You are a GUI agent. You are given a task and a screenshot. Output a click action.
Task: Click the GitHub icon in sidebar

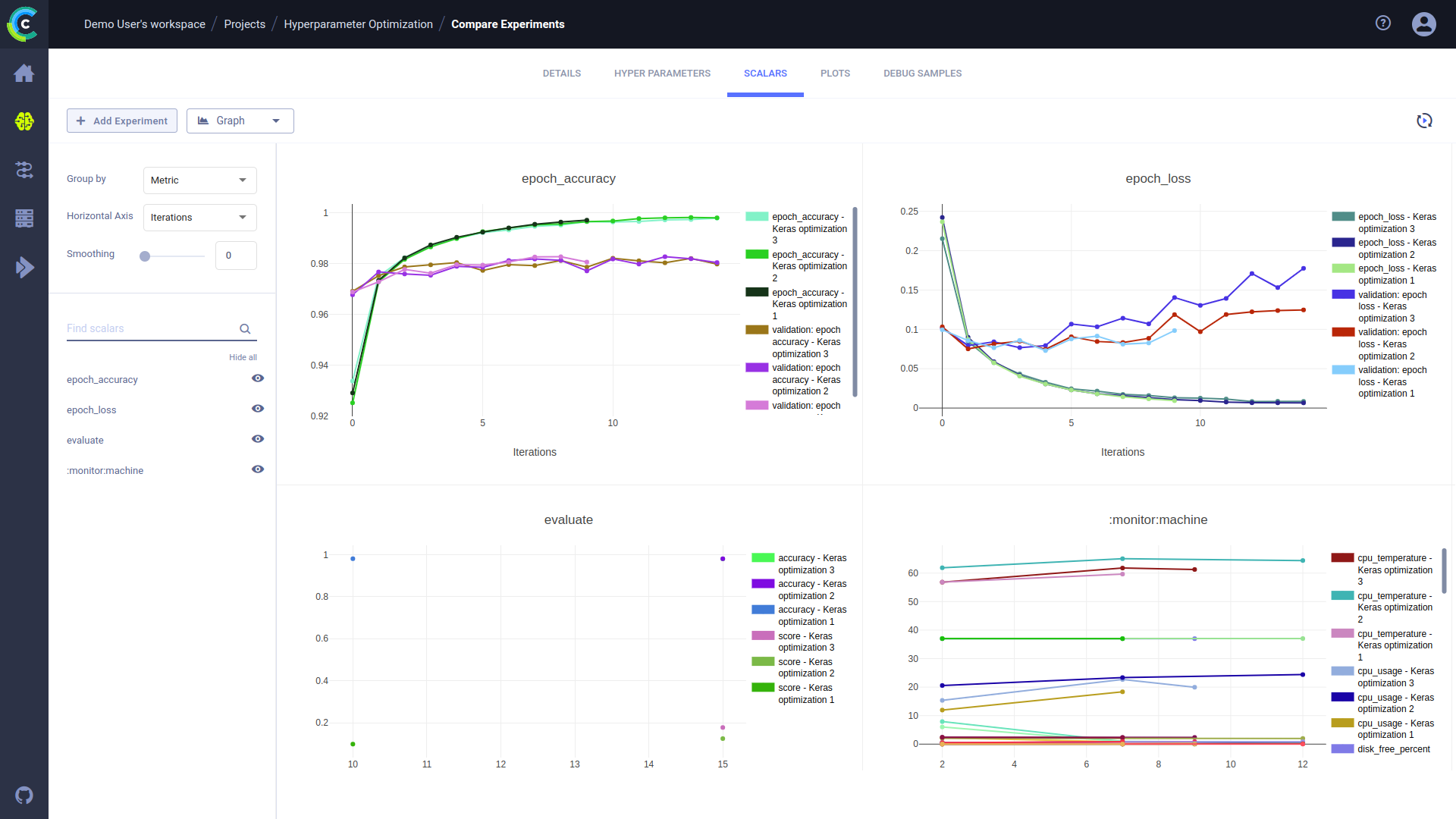24,795
